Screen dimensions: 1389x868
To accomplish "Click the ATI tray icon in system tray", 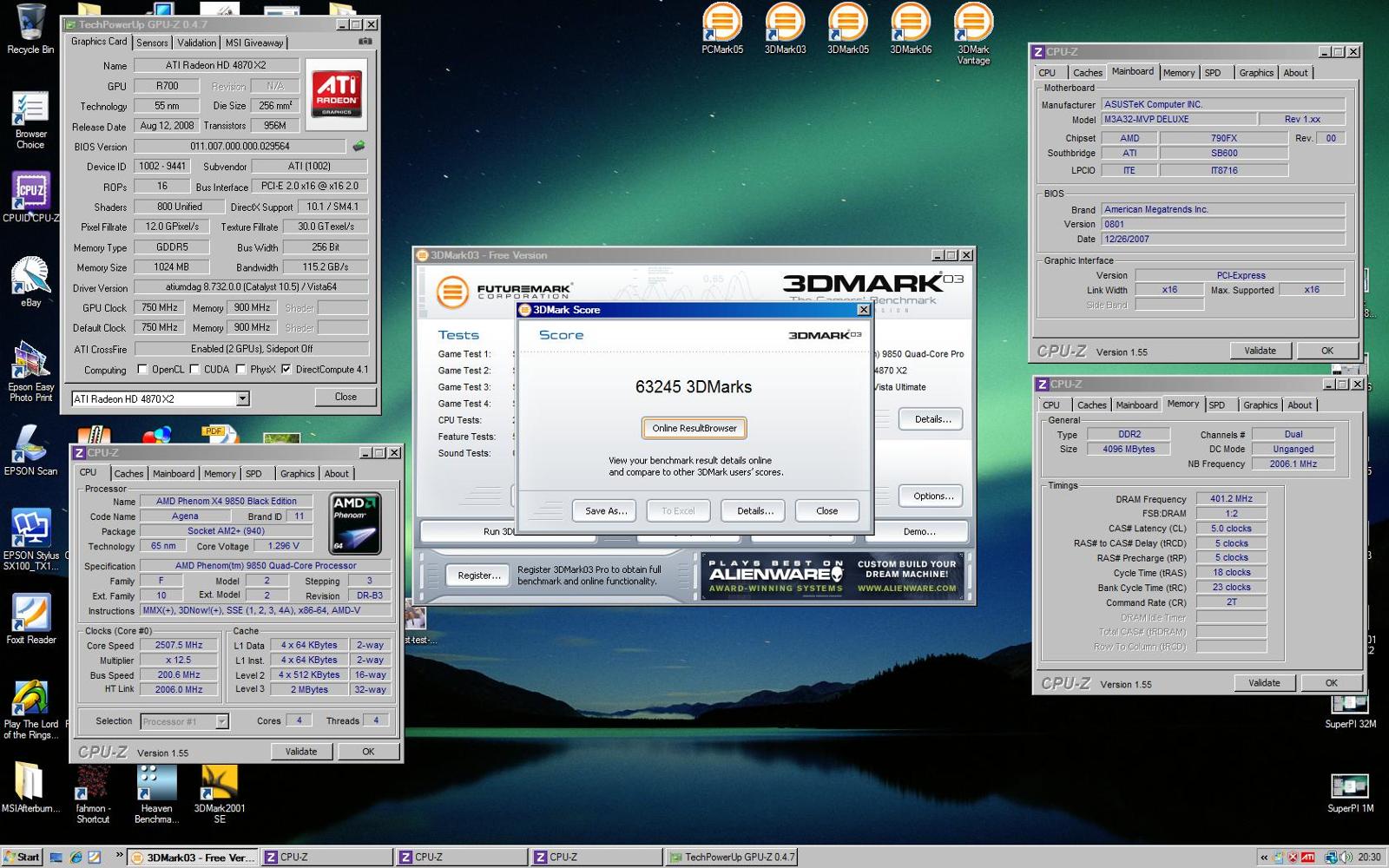I will click(1307, 858).
